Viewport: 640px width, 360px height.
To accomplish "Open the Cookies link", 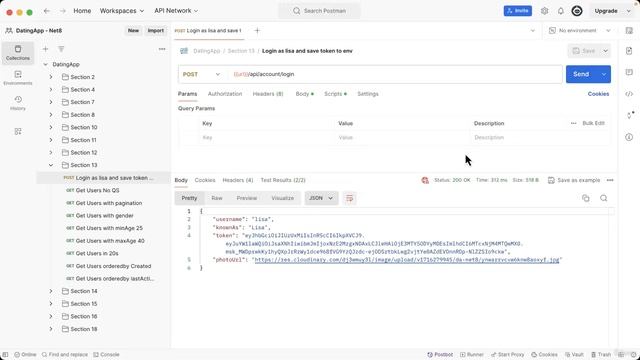I will (598, 94).
